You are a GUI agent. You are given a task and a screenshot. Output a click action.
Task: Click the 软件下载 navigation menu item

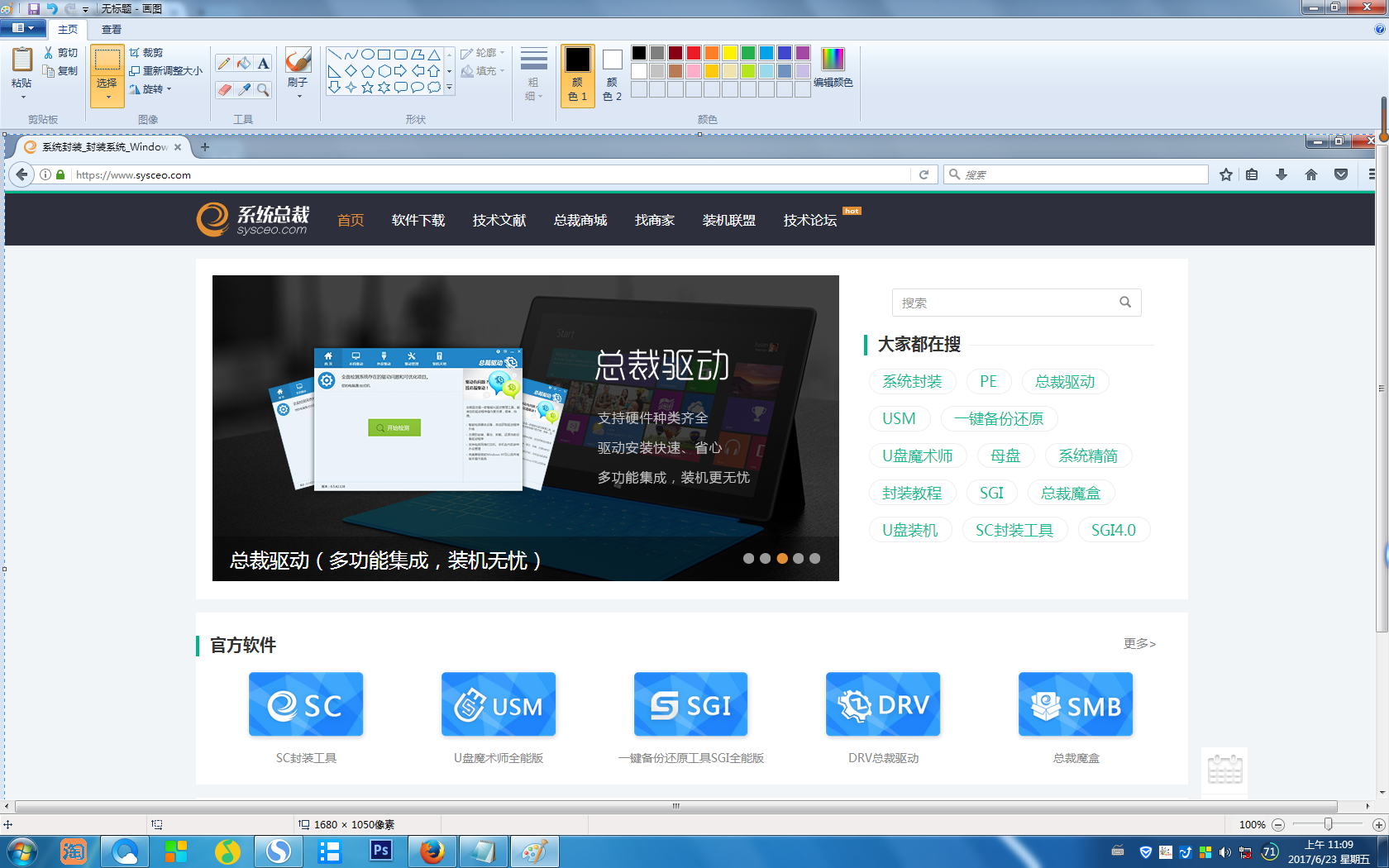[x=418, y=220]
